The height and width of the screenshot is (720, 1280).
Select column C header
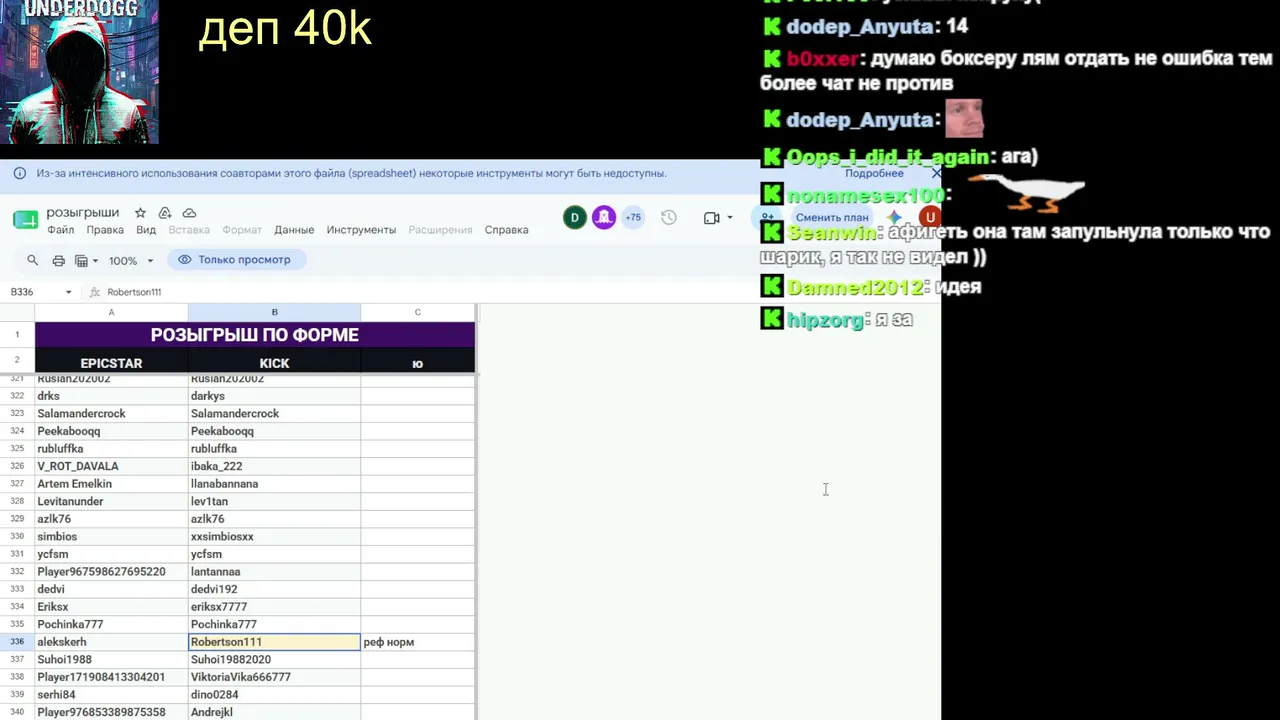418,313
